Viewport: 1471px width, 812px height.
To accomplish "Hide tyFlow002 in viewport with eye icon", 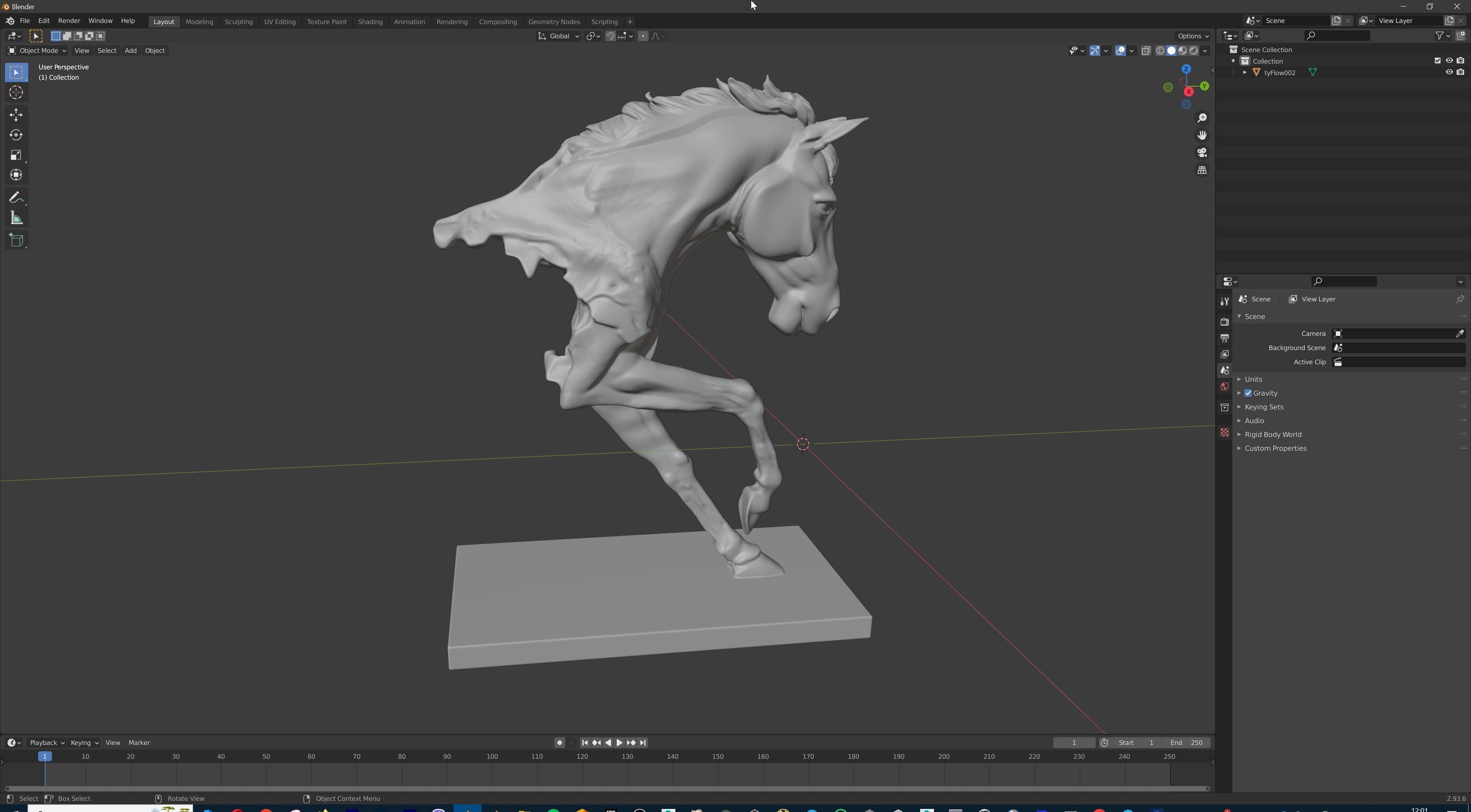I will [x=1449, y=72].
